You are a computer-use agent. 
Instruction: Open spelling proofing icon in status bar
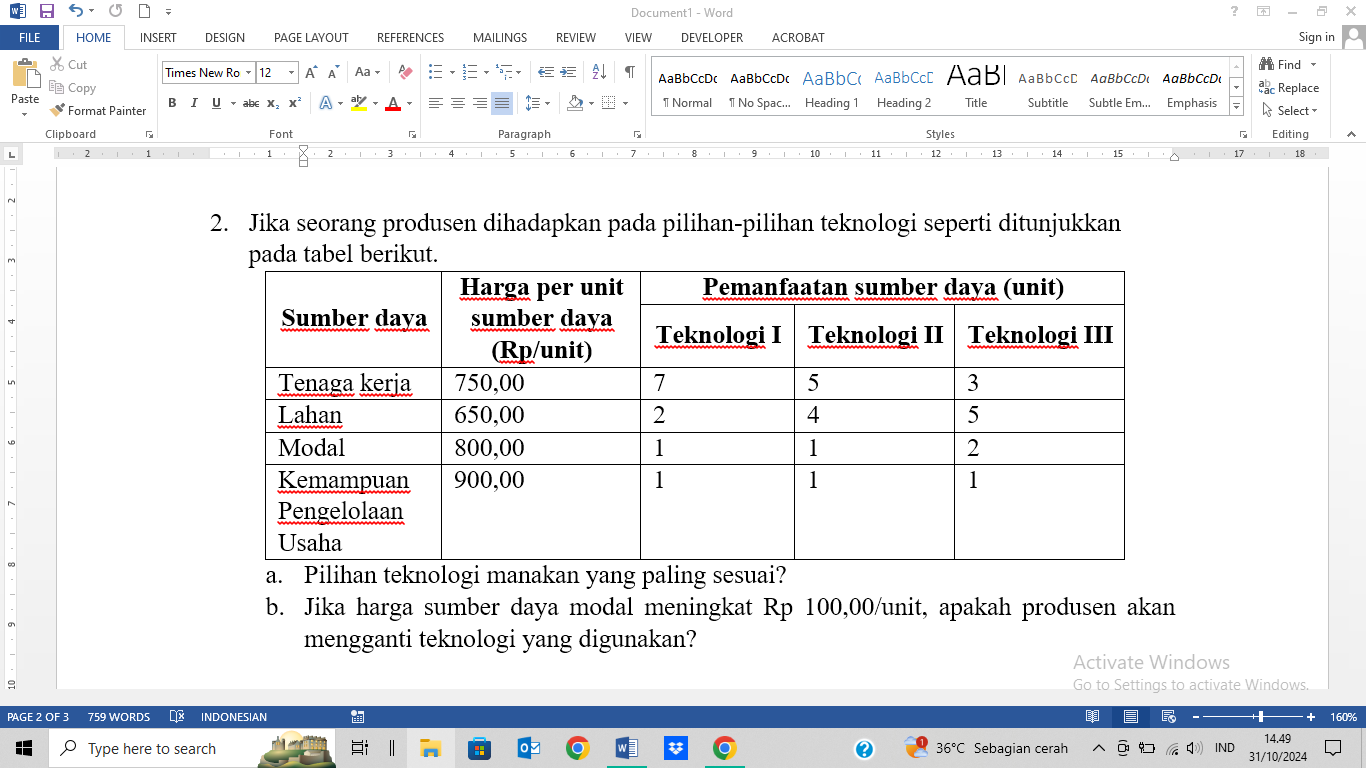177,717
